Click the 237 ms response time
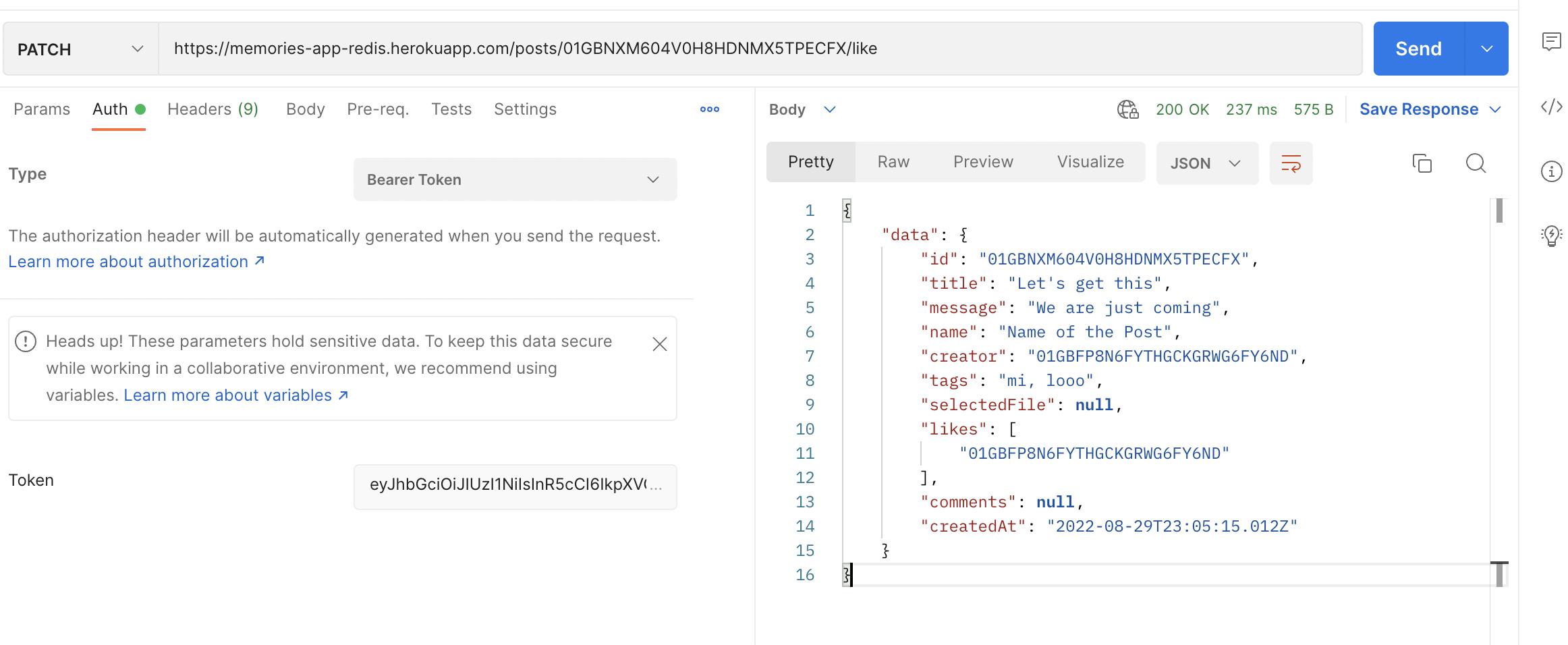This screenshot has height=645, width=1568. coord(1251,109)
